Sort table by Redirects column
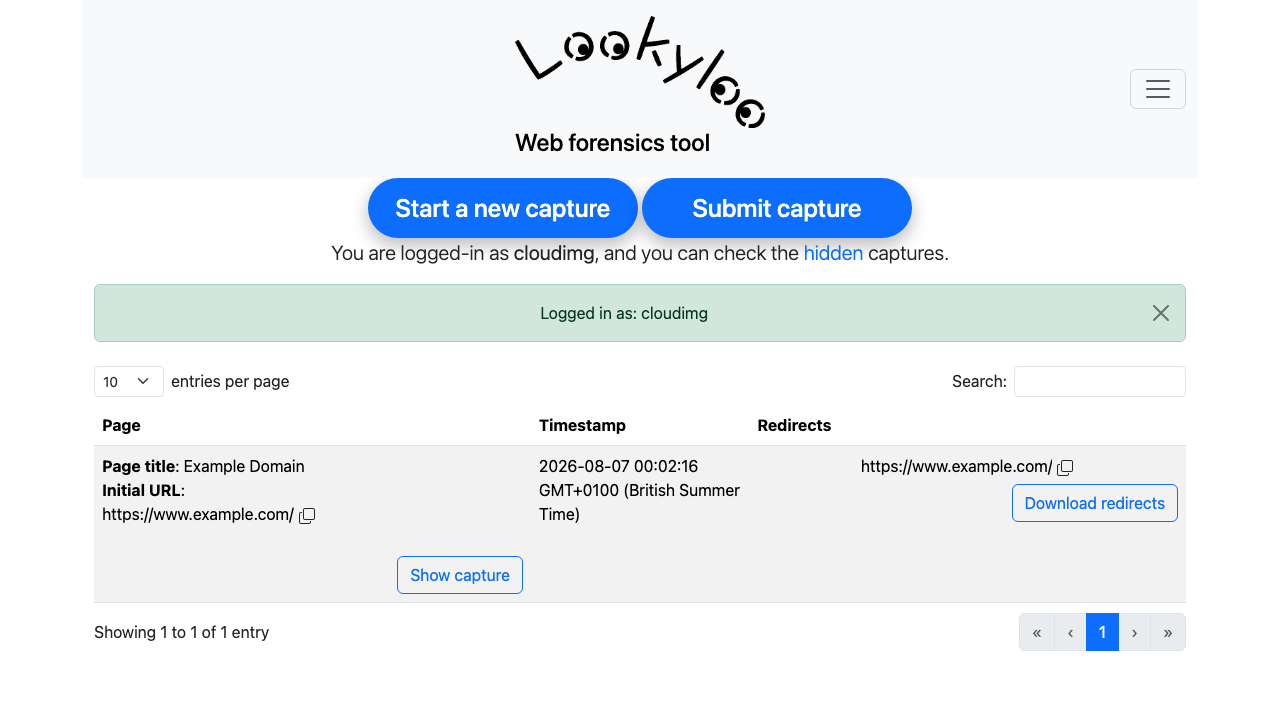 pyautogui.click(x=794, y=425)
